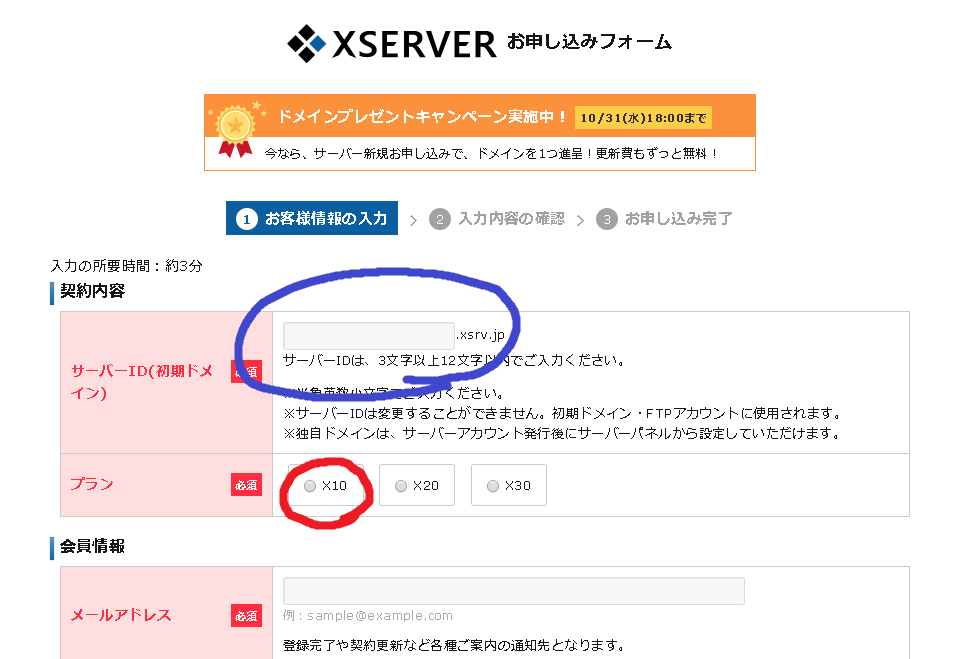Click step 3 お申し込み完了

[664, 218]
